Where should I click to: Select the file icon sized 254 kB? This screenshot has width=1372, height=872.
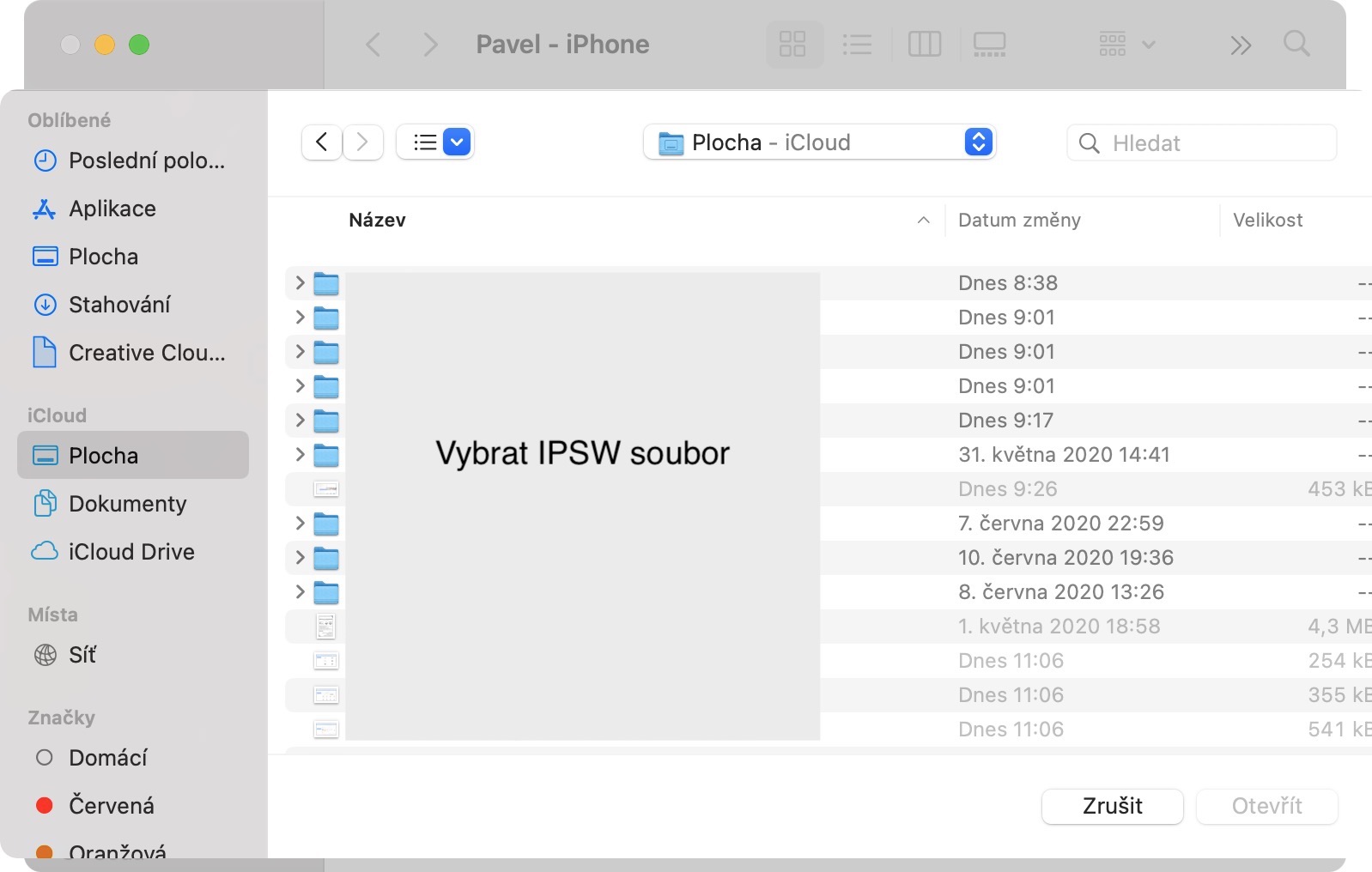326,661
